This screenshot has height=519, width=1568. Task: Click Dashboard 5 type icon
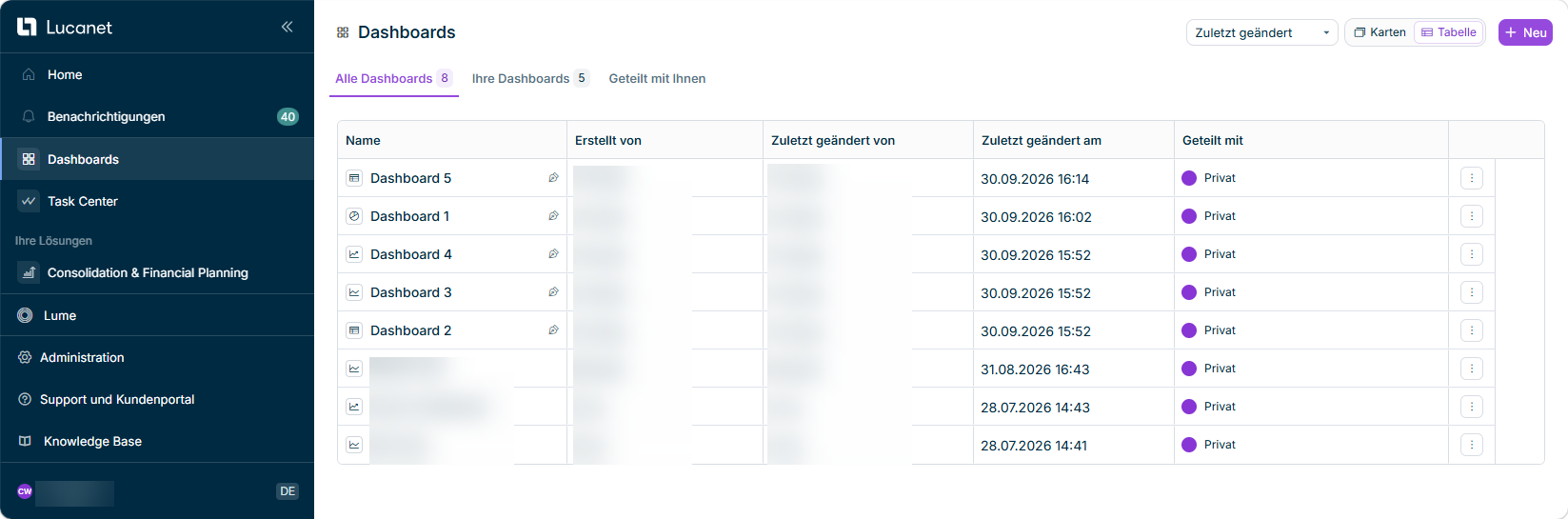click(x=354, y=178)
